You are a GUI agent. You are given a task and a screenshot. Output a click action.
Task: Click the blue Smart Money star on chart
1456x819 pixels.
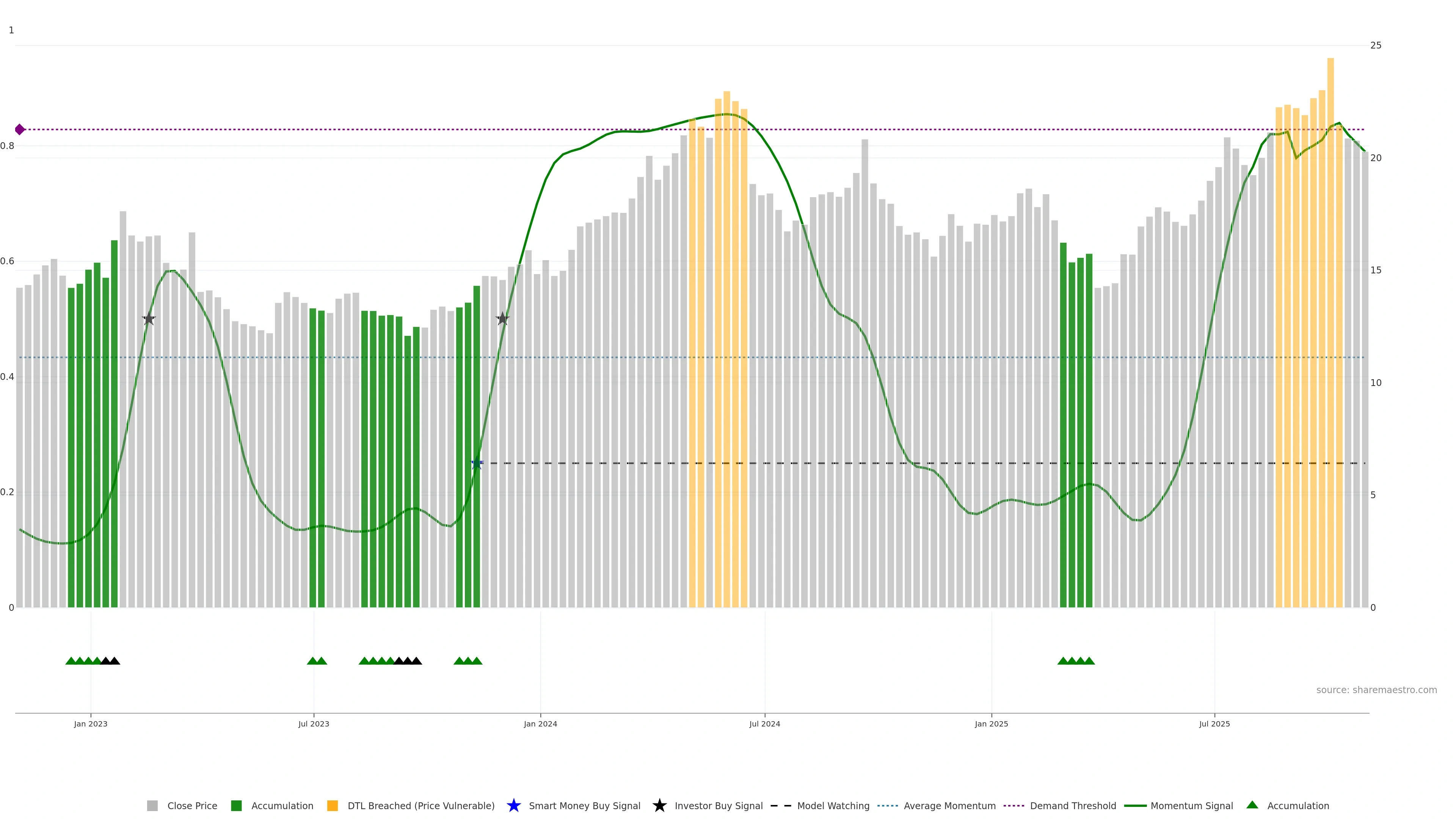coord(477,463)
